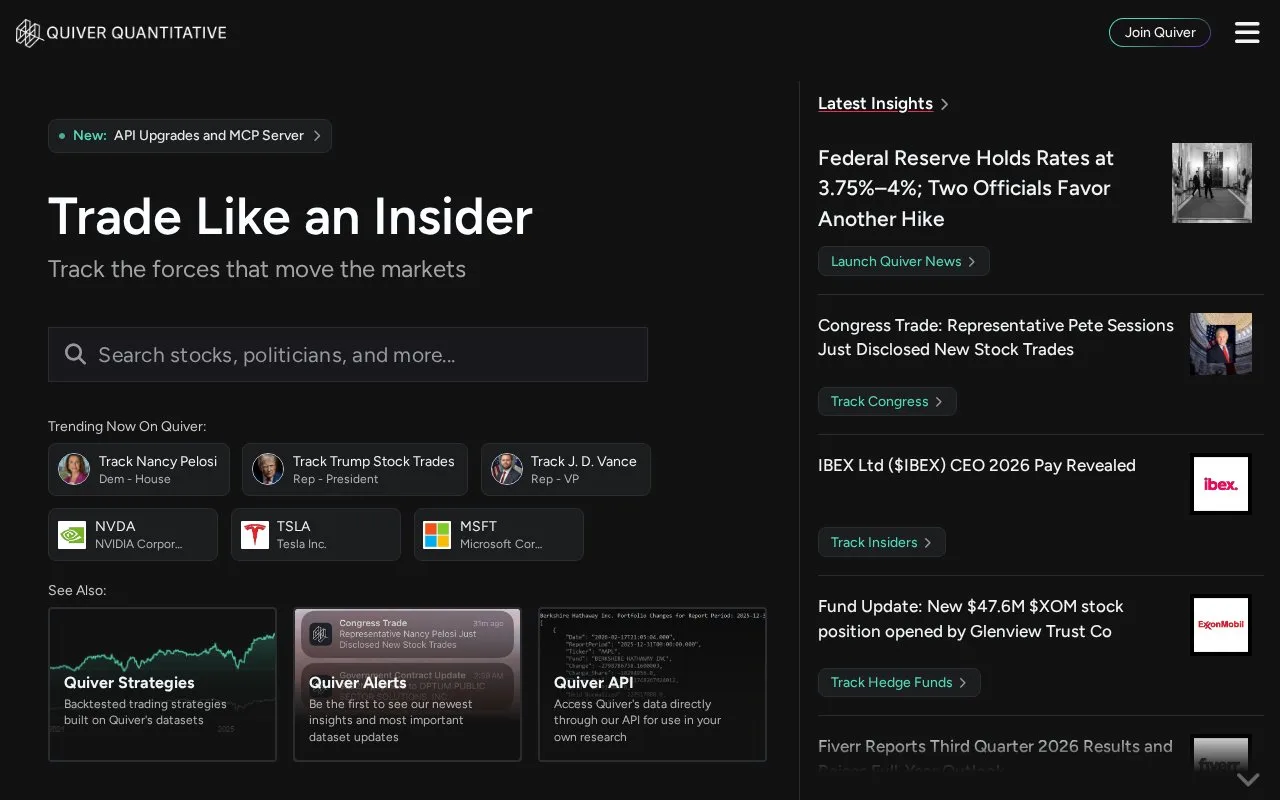This screenshot has height=800, width=1280.
Task: Click Track Congress button
Action: (x=887, y=401)
